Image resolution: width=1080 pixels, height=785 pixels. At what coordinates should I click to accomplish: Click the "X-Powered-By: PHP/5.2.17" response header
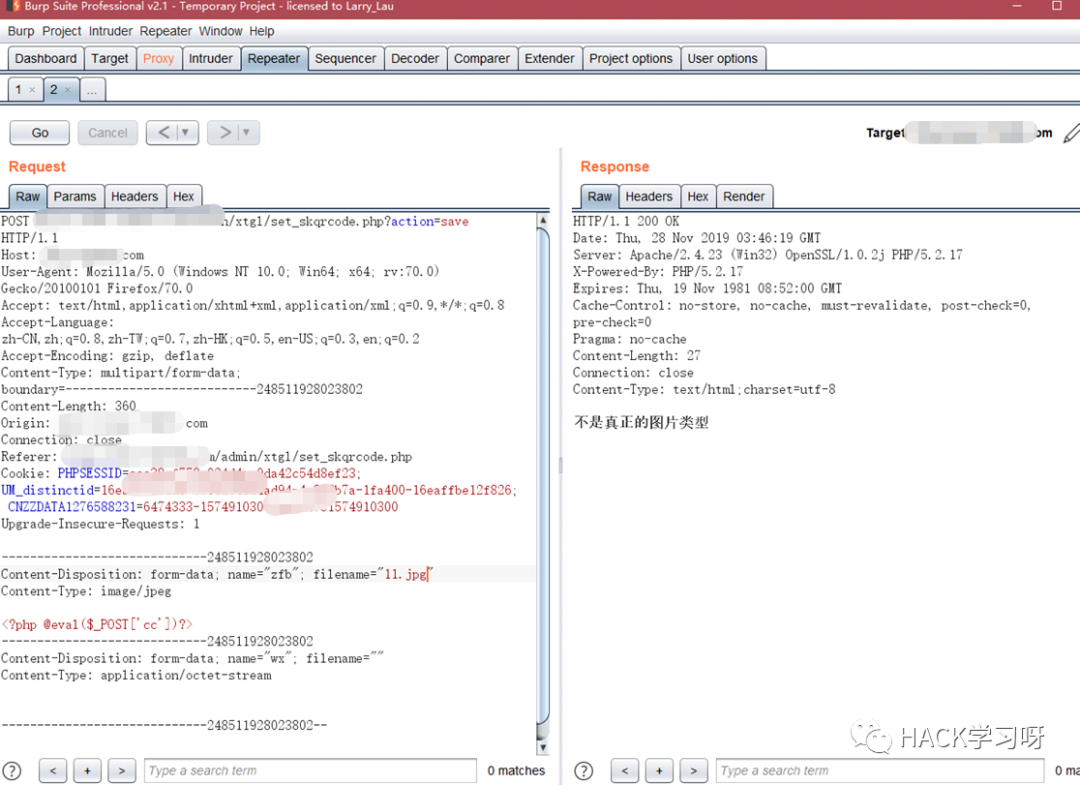(x=658, y=271)
